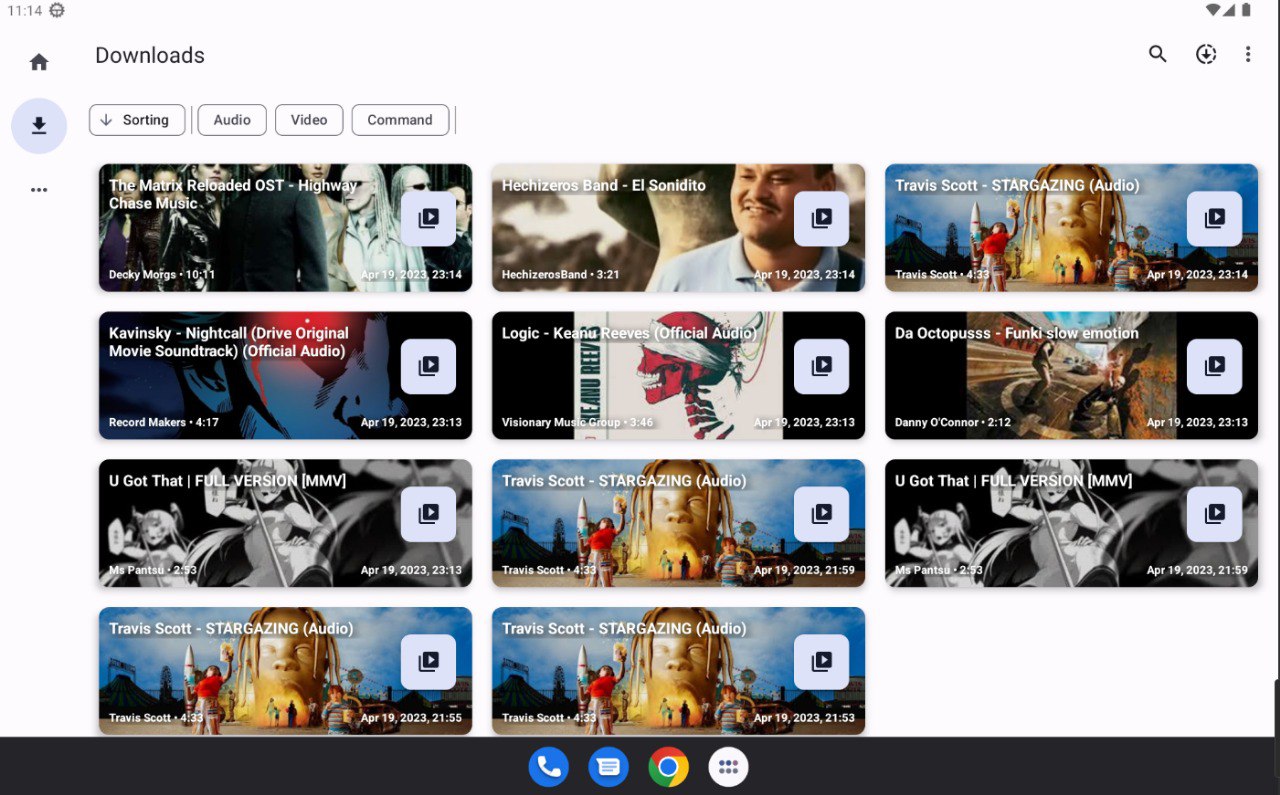Open the Kavinsky - Nightcall card
1280x795 pixels.
click(x=285, y=375)
